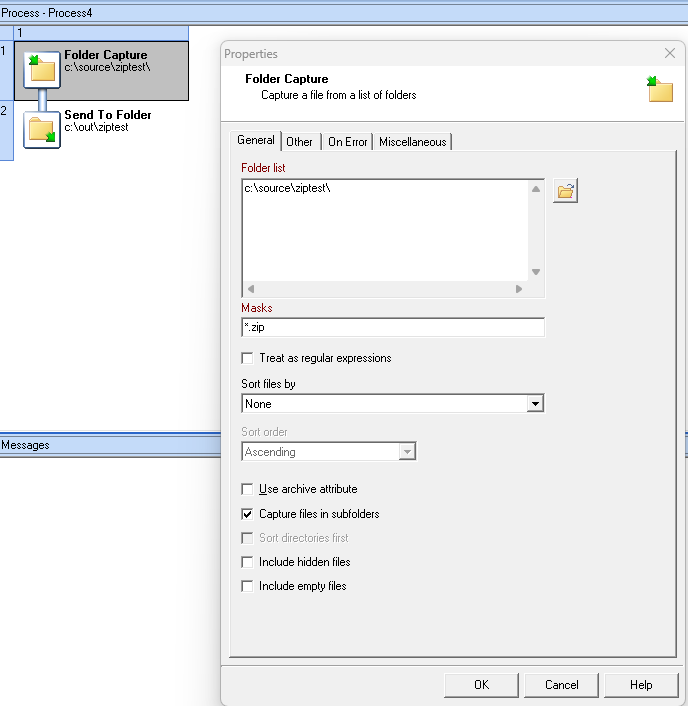Open the On Error tab
This screenshot has width=688, height=706.
(347, 142)
